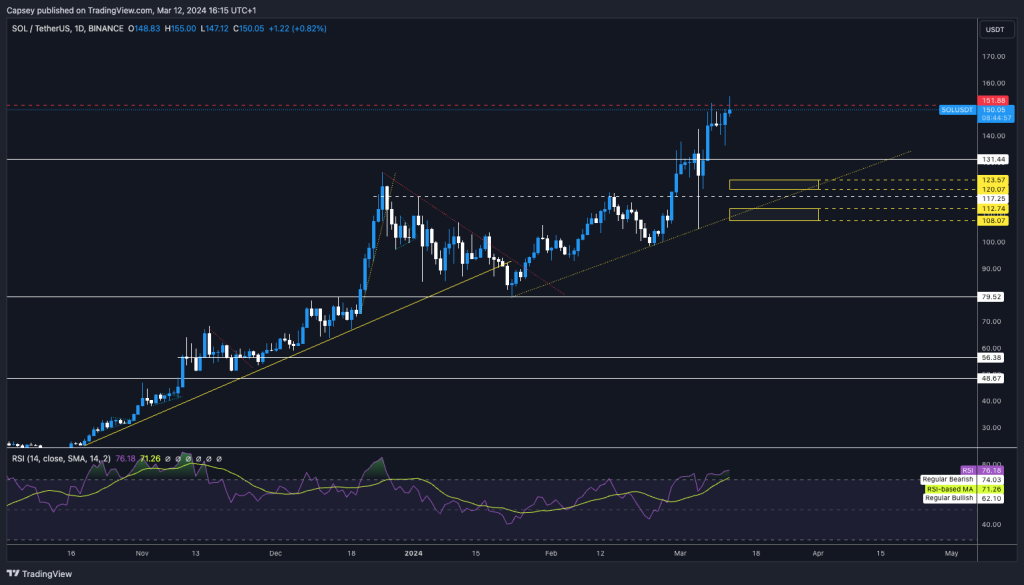Select the lower yellow rectangle zone on chart
Screen dimensions: 1024x585
(774, 215)
